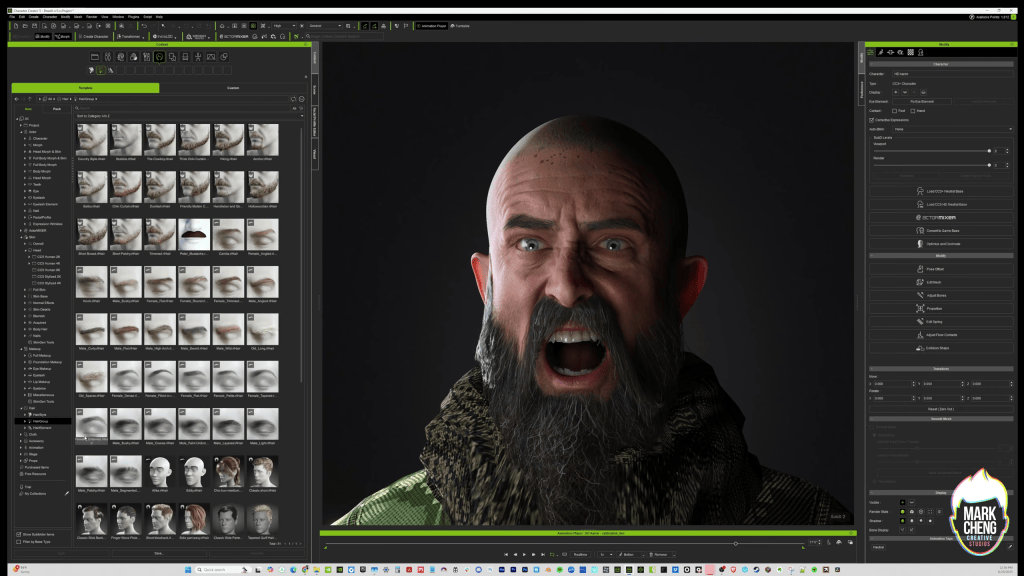This screenshot has height=576, width=1024.
Task: Click Windows Start button on taskbar
Action: pyautogui.click(x=188, y=569)
